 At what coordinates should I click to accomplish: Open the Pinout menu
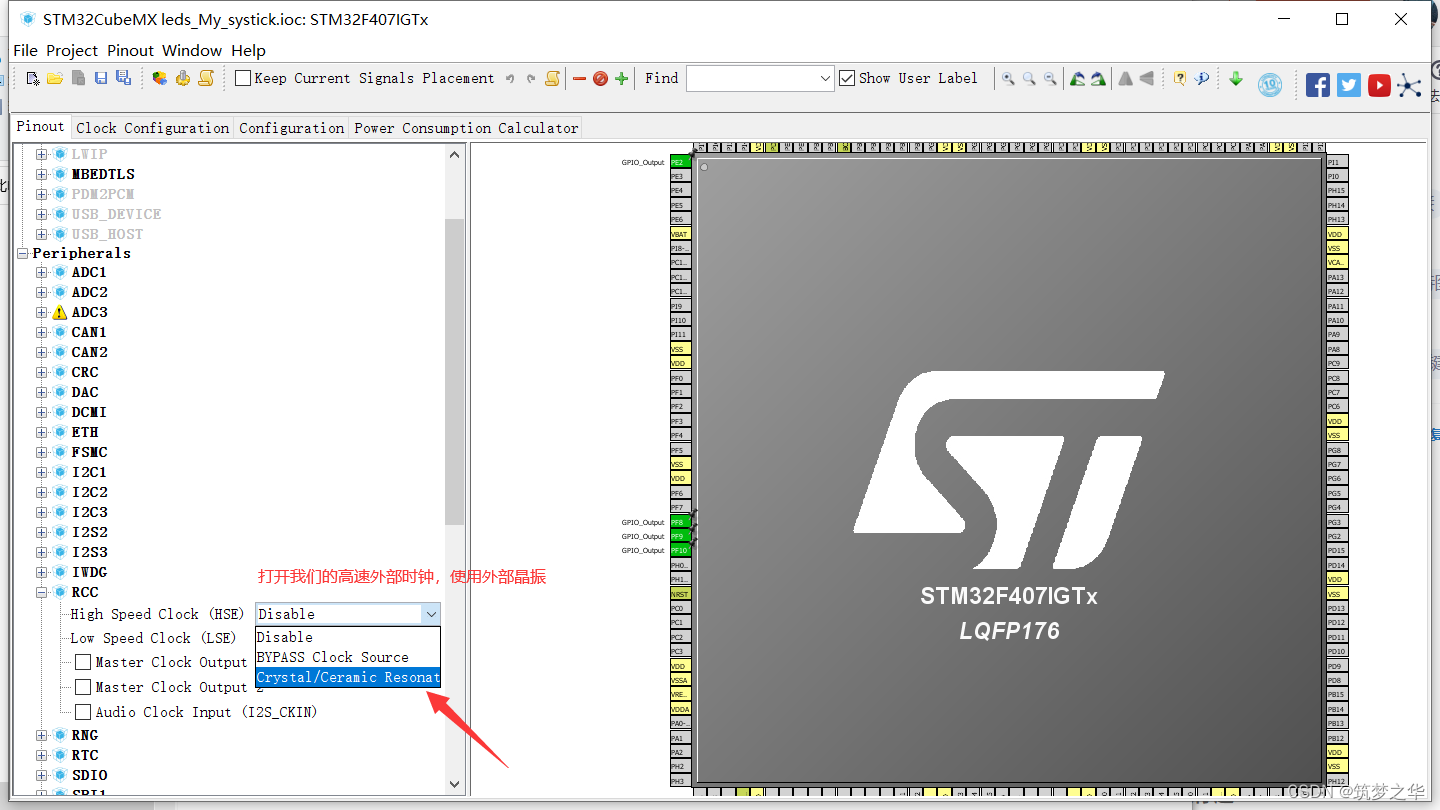[130, 50]
